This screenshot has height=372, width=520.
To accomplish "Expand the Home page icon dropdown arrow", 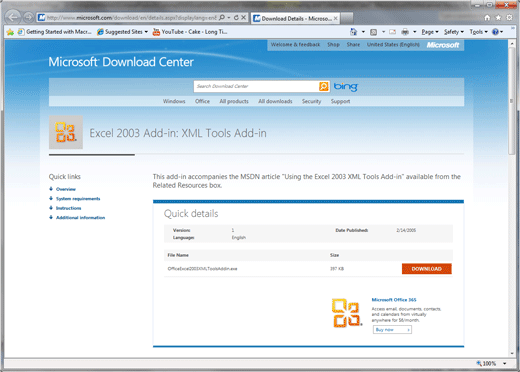I will point(363,32).
